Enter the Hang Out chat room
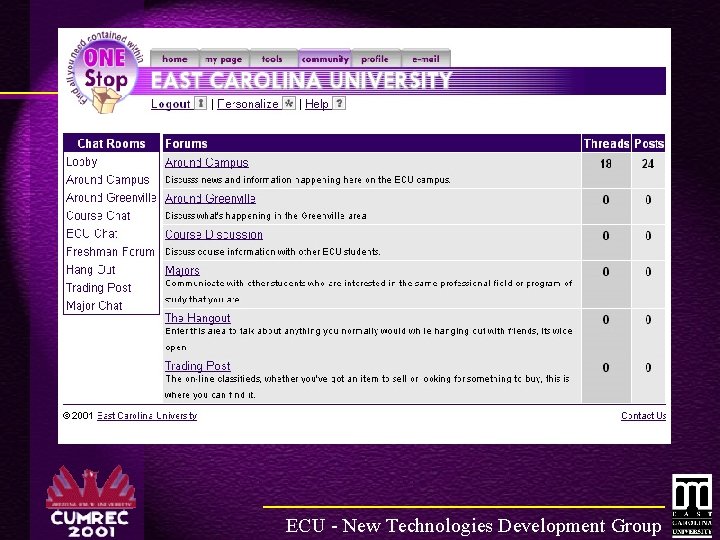This screenshot has width=720, height=540. tap(90, 270)
